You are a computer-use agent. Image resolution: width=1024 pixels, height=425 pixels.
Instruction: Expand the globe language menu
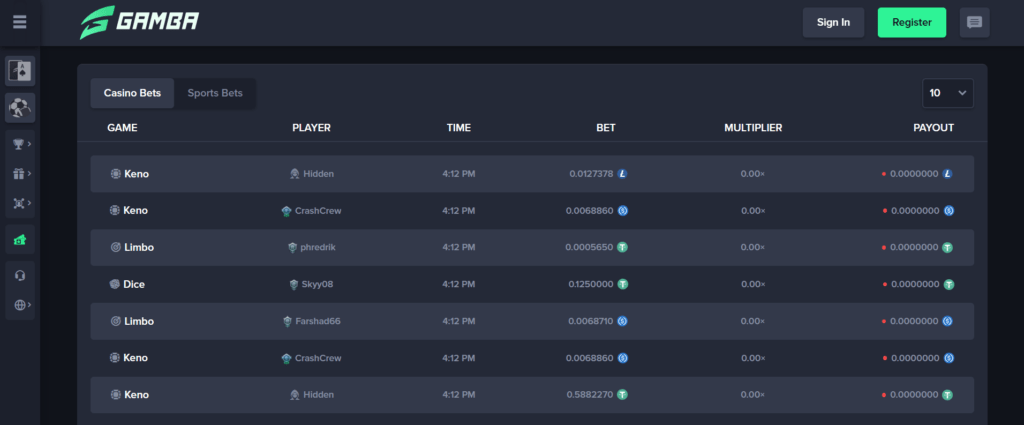click(20, 304)
